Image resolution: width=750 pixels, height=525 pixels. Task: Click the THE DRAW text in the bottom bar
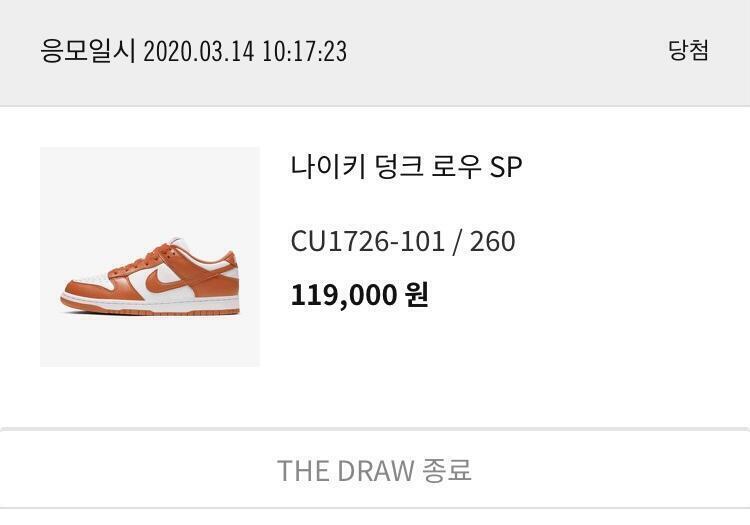click(x=345, y=470)
